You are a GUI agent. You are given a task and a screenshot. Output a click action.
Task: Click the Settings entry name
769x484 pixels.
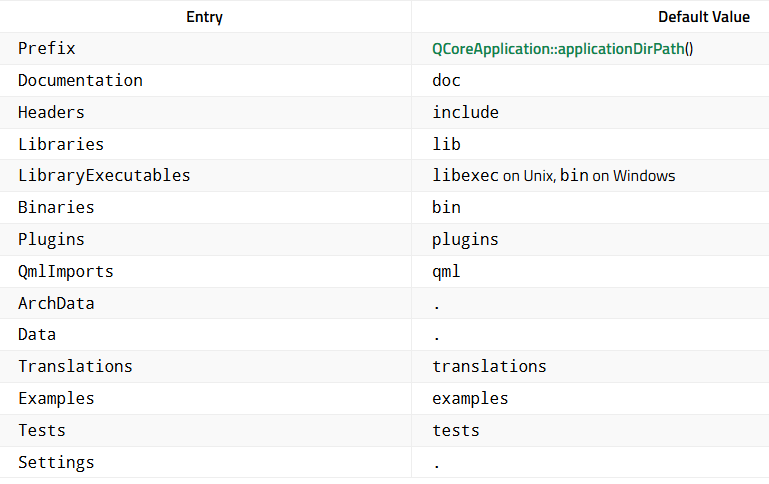[x=56, y=462]
